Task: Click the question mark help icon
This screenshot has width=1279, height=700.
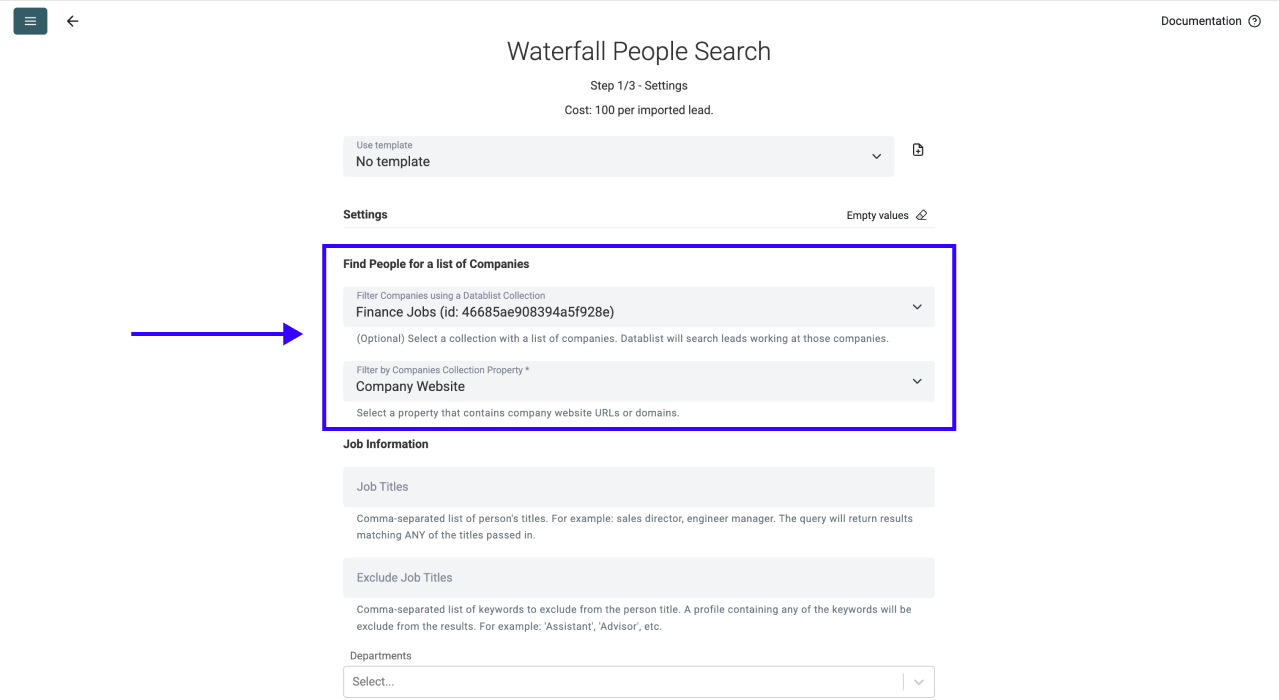Action: (1255, 21)
